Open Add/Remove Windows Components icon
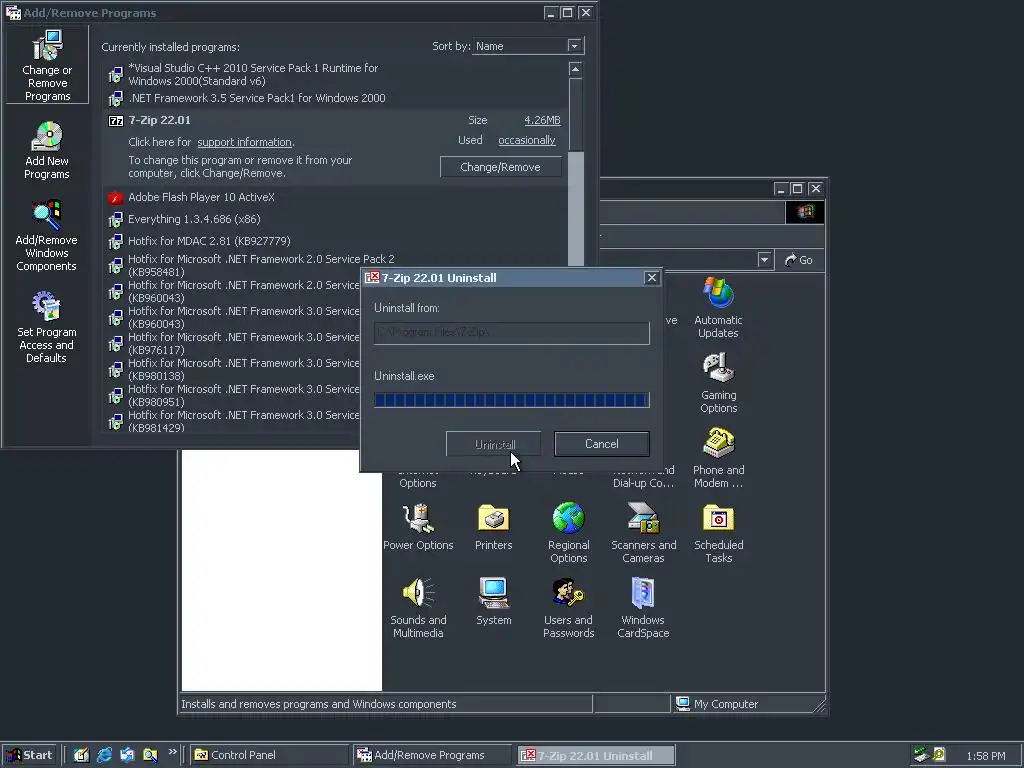This screenshot has width=1024, height=768. click(x=46, y=236)
